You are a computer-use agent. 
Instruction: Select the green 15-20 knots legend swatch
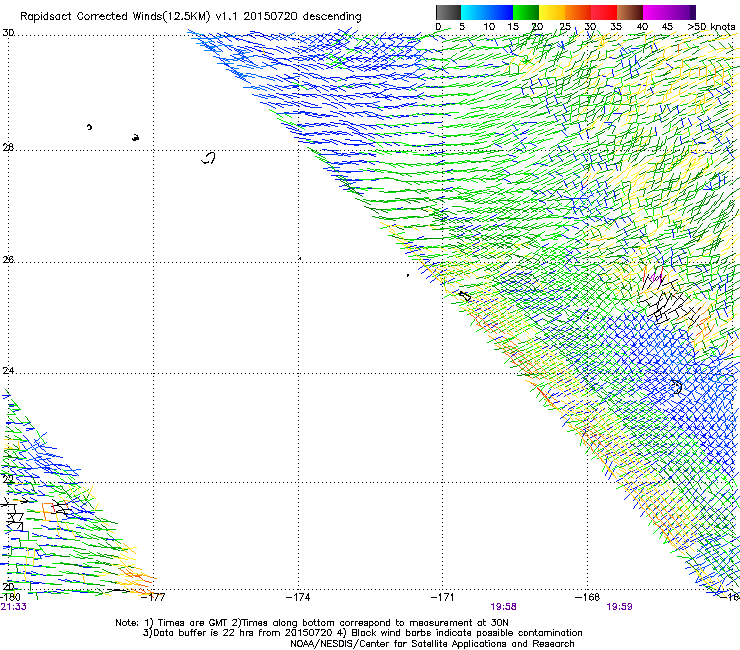click(x=526, y=12)
